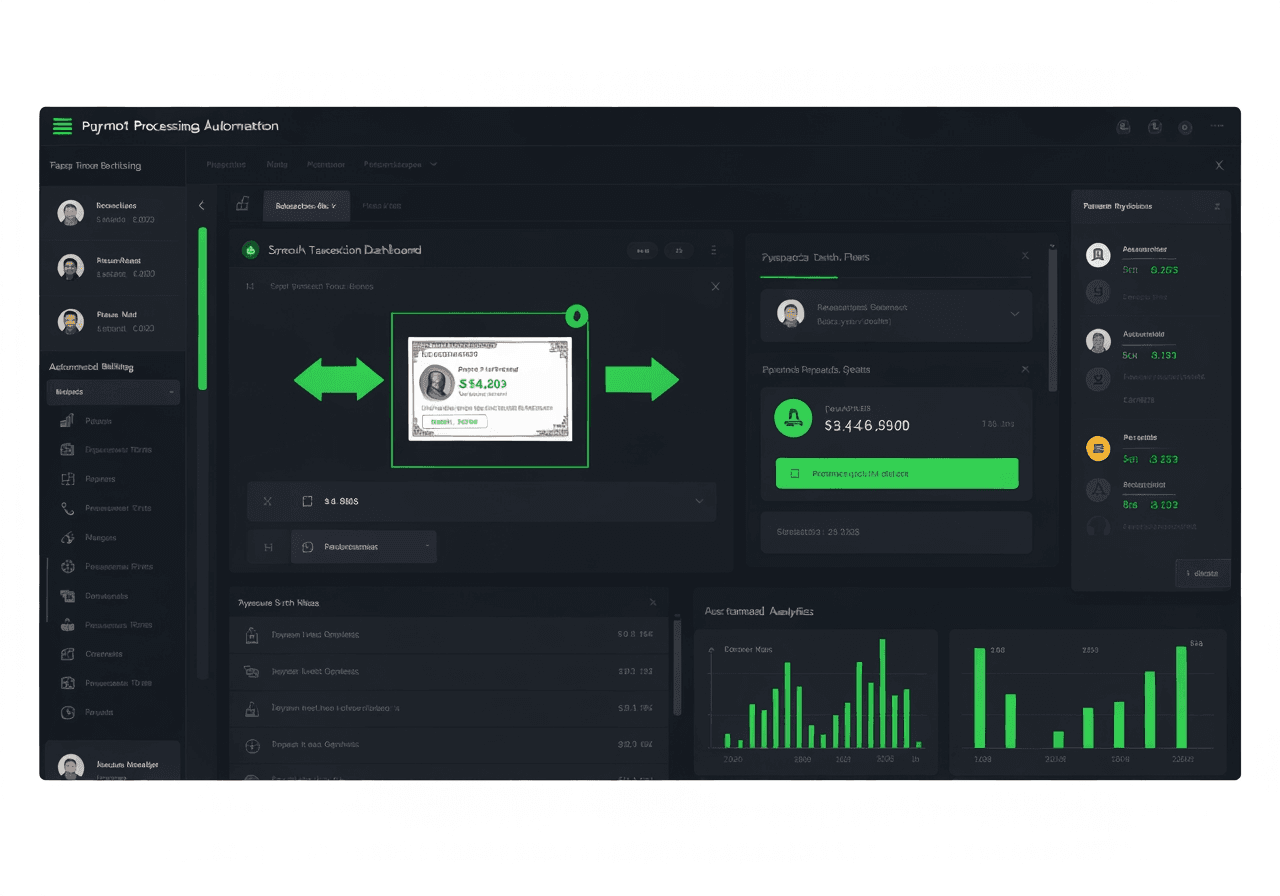This screenshot has height=896, width=1280.
Task: Click the H icon left of the clock dropdown
Action: click(267, 547)
